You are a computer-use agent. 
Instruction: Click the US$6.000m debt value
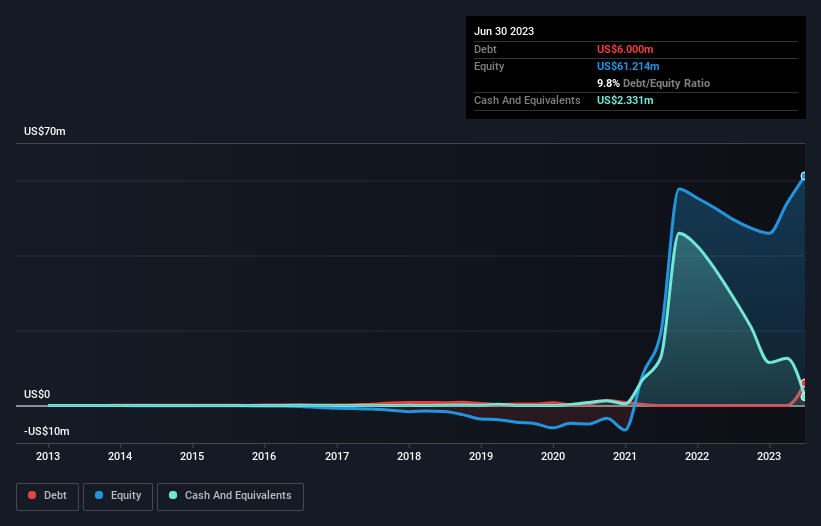625,49
